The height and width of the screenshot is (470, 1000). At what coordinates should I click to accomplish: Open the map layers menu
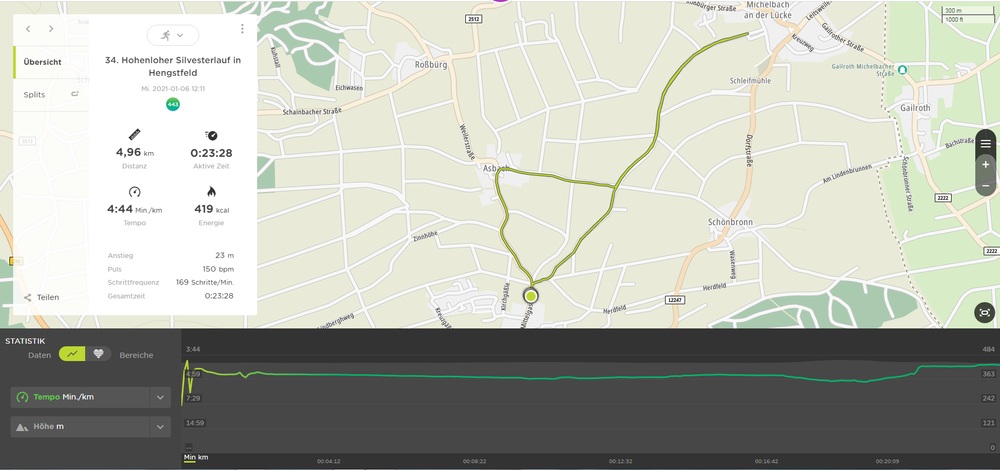(x=985, y=144)
